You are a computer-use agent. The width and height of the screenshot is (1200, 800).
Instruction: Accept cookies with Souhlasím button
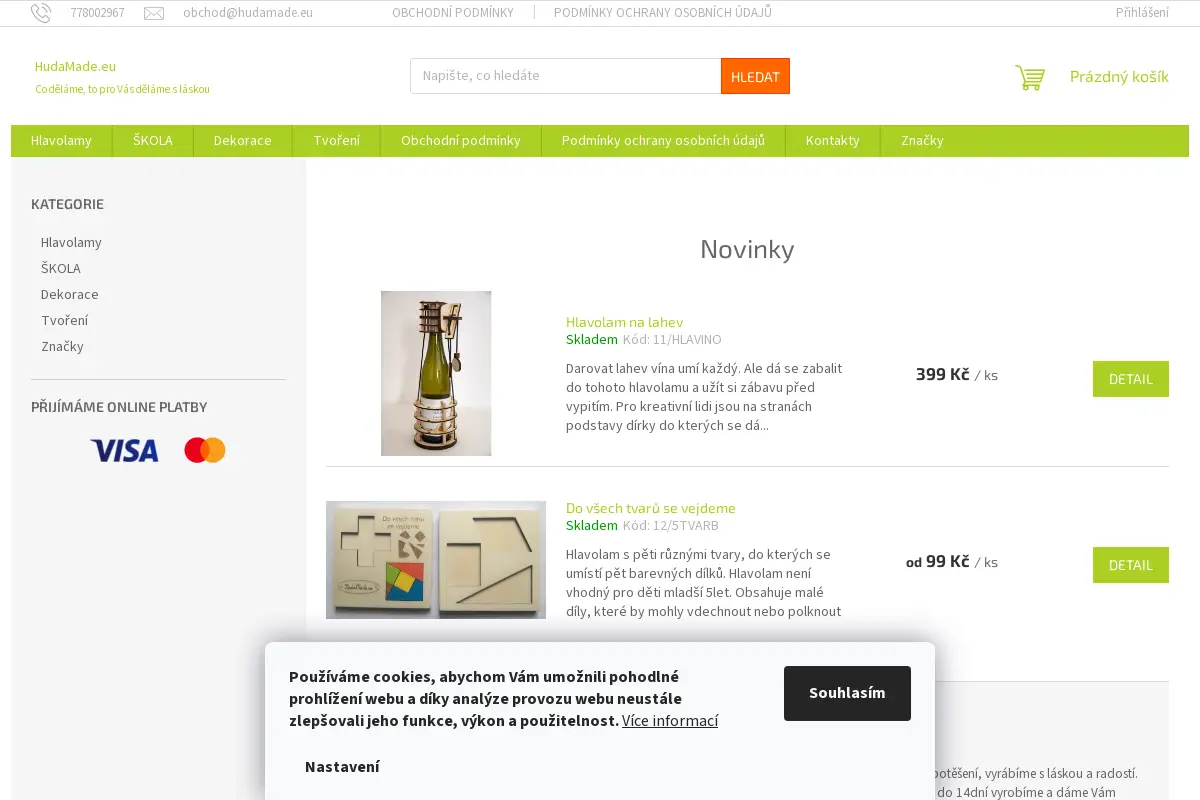point(847,693)
